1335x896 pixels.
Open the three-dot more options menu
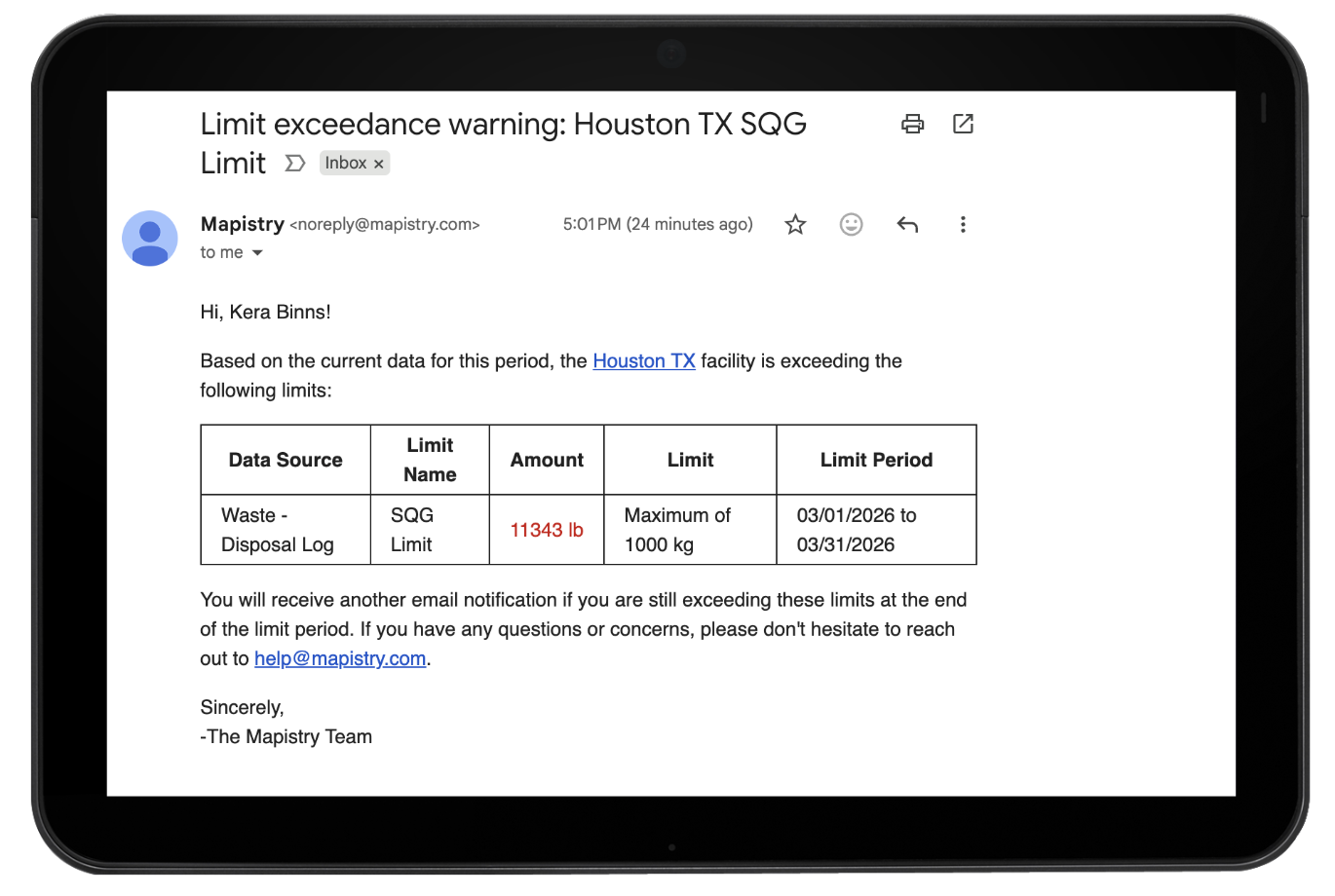[x=963, y=224]
